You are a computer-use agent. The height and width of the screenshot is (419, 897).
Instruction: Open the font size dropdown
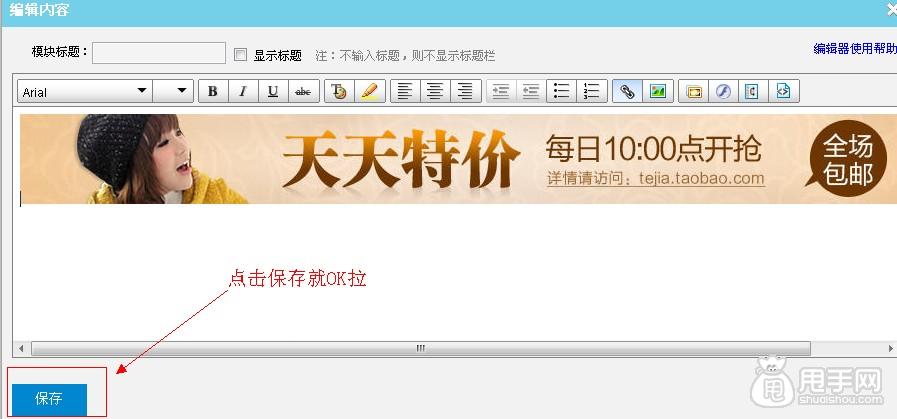pos(173,91)
